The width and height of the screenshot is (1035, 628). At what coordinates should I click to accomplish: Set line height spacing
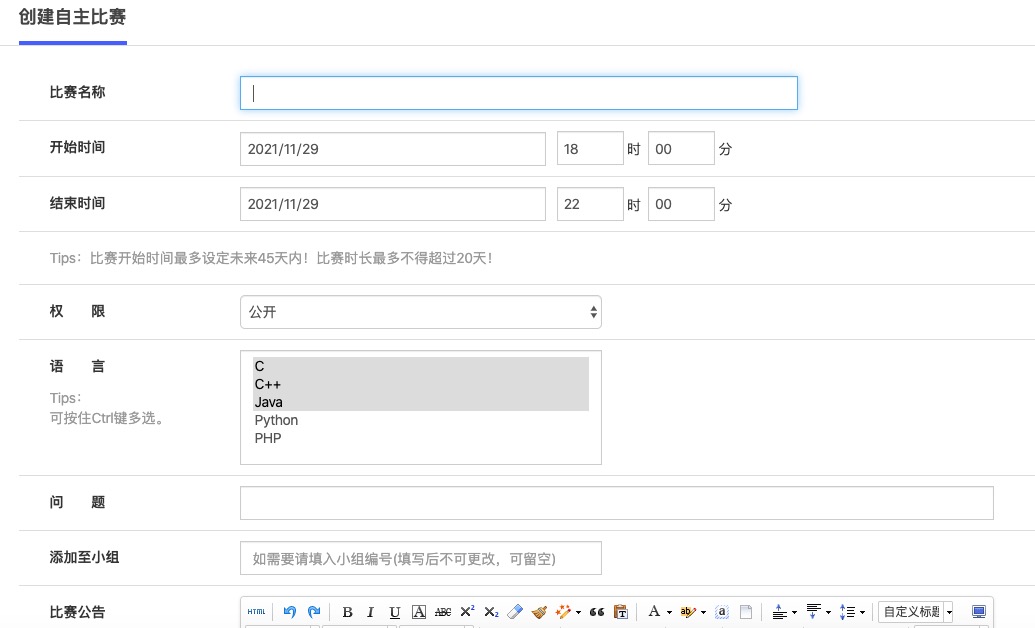tap(847, 612)
